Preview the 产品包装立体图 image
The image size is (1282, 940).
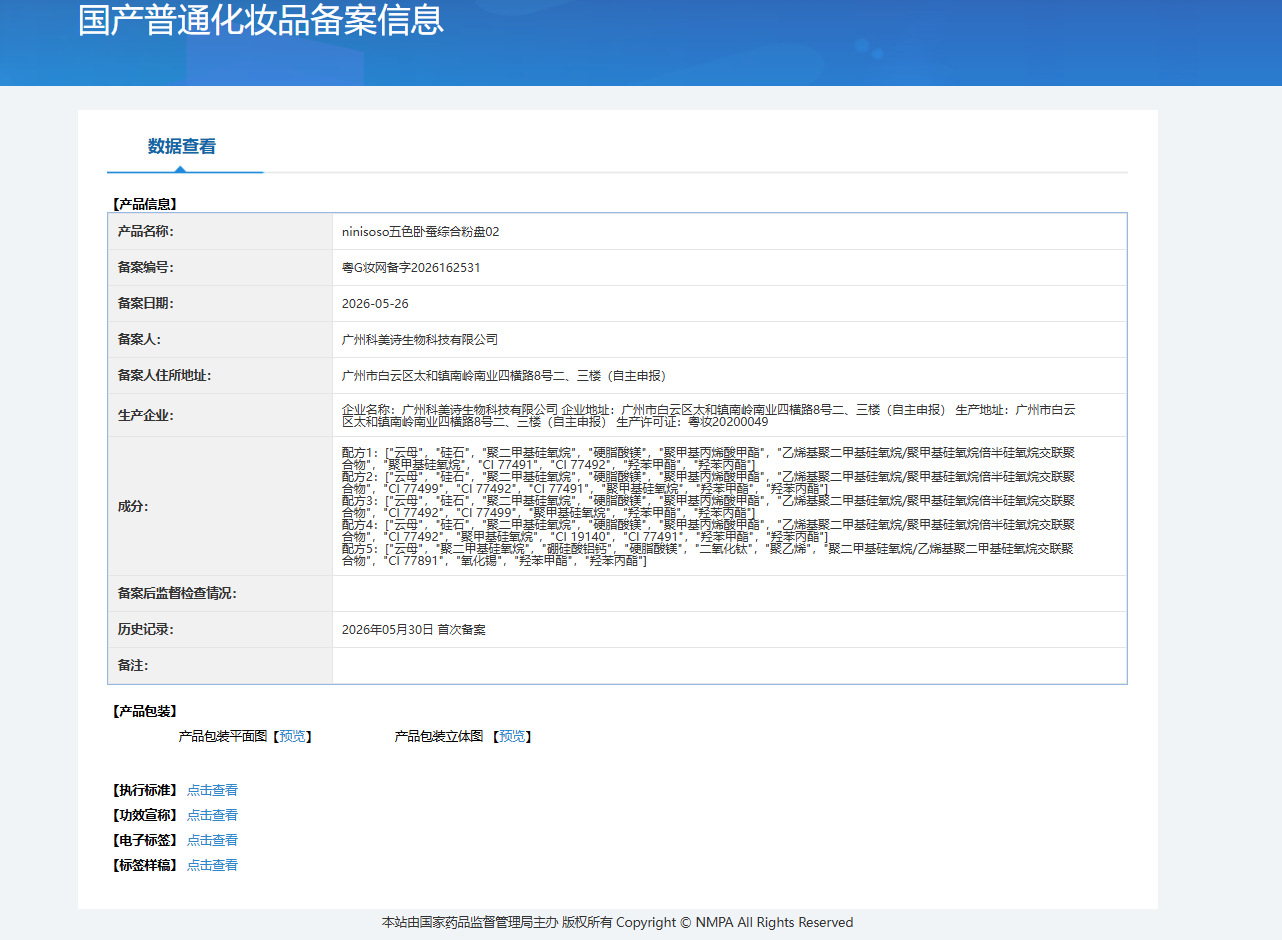point(512,736)
